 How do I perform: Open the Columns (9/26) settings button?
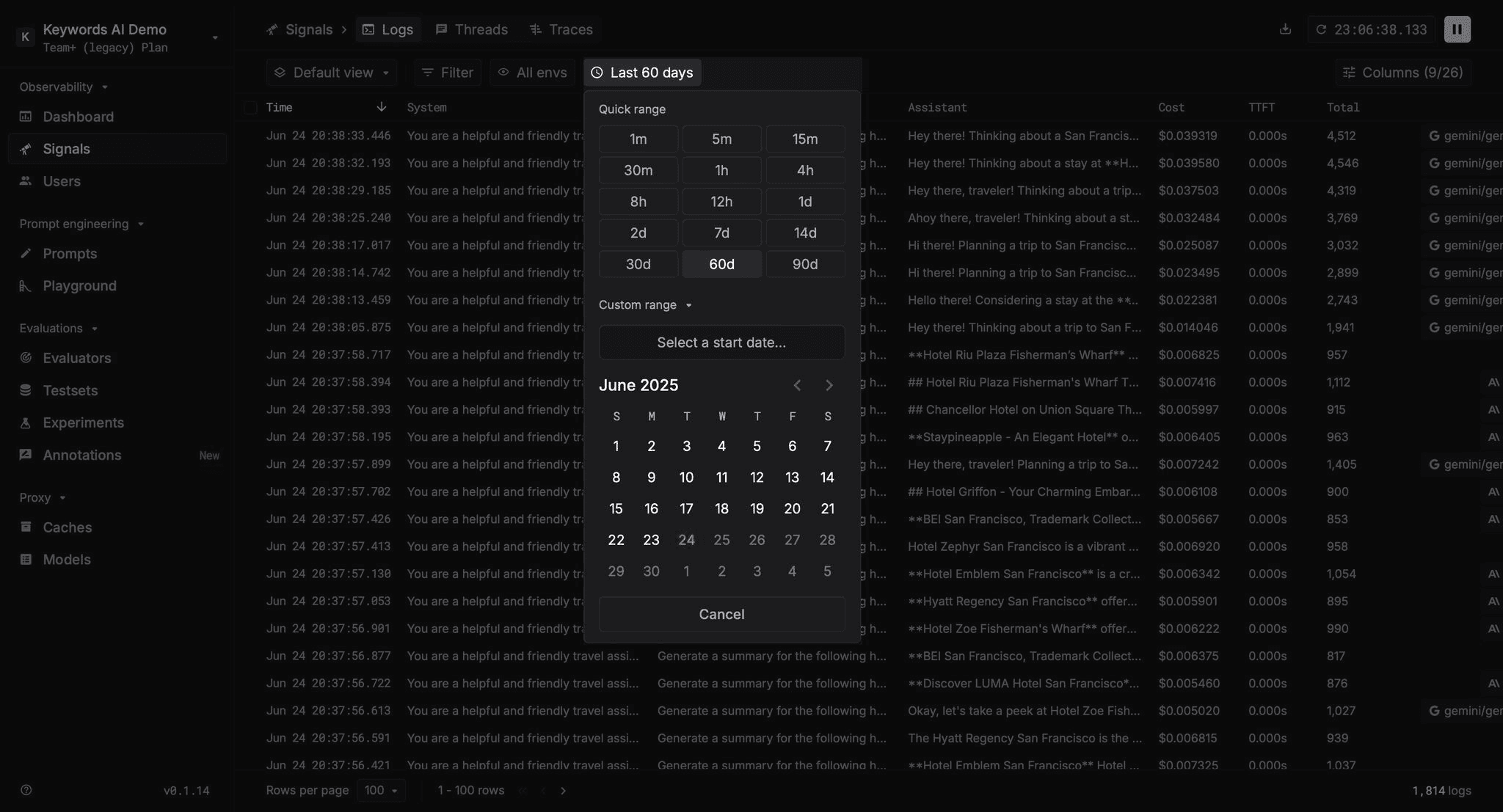(1403, 73)
